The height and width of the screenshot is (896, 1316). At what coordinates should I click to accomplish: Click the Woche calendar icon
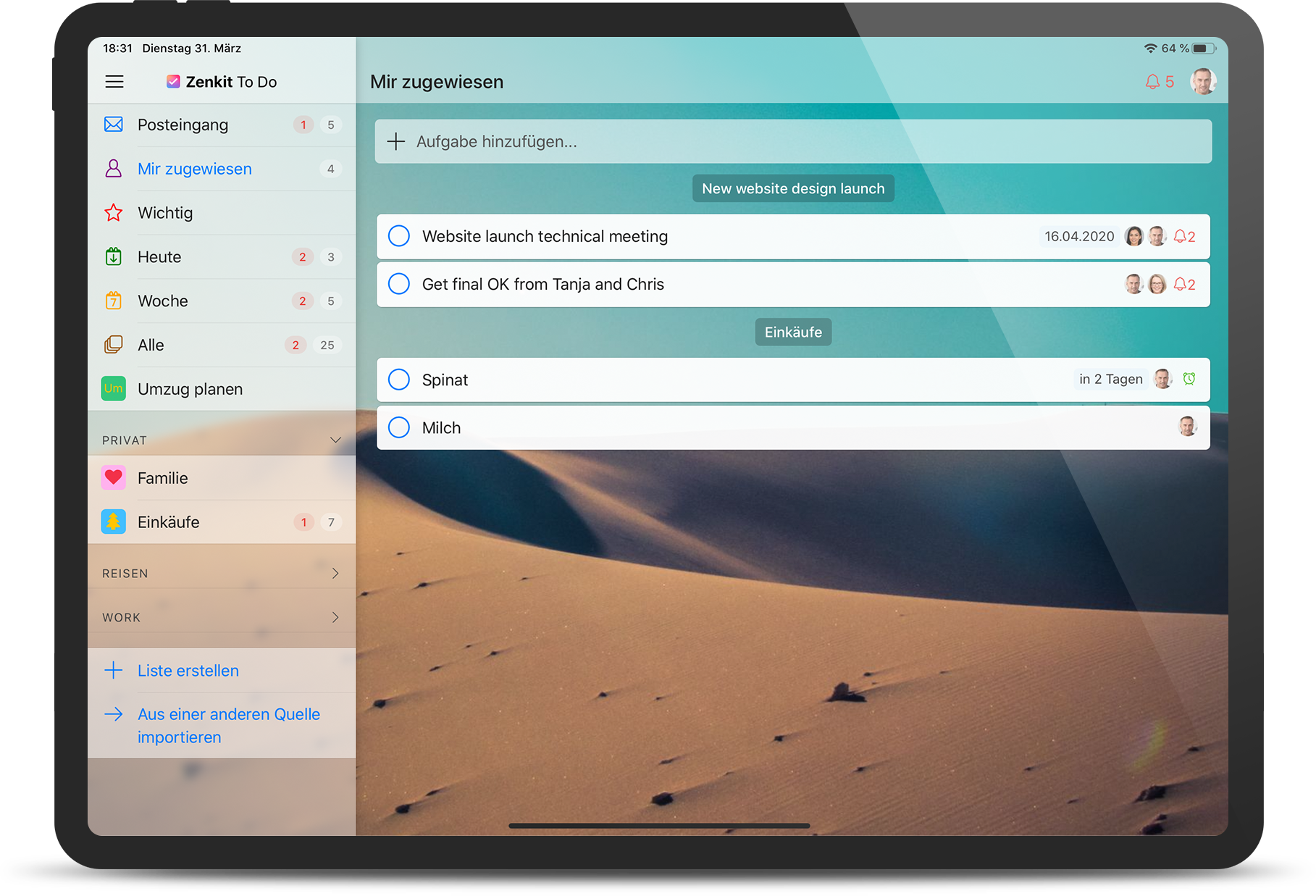(x=114, y=301)
